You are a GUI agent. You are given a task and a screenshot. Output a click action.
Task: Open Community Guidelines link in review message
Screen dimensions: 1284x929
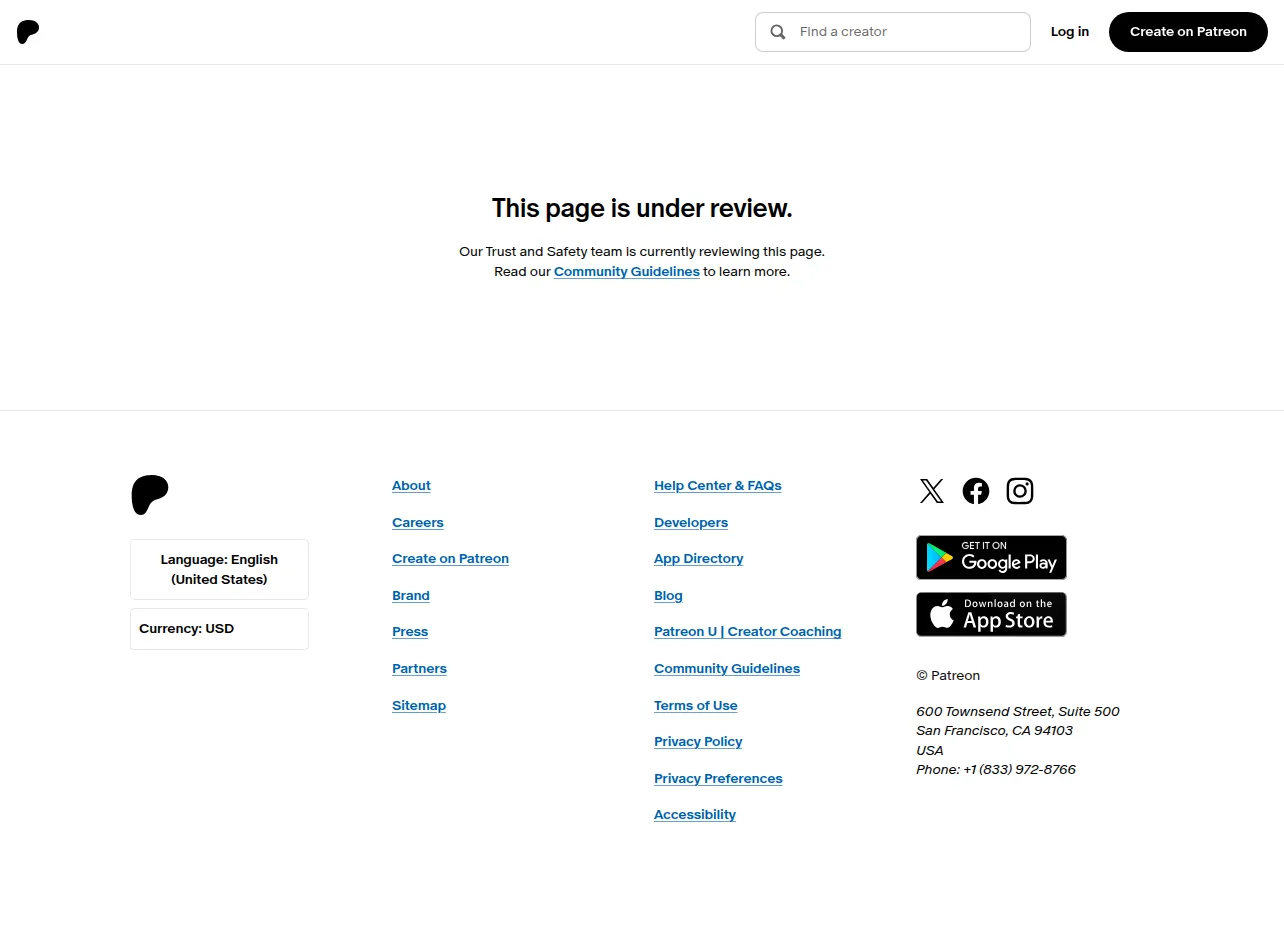coord(627,272)
